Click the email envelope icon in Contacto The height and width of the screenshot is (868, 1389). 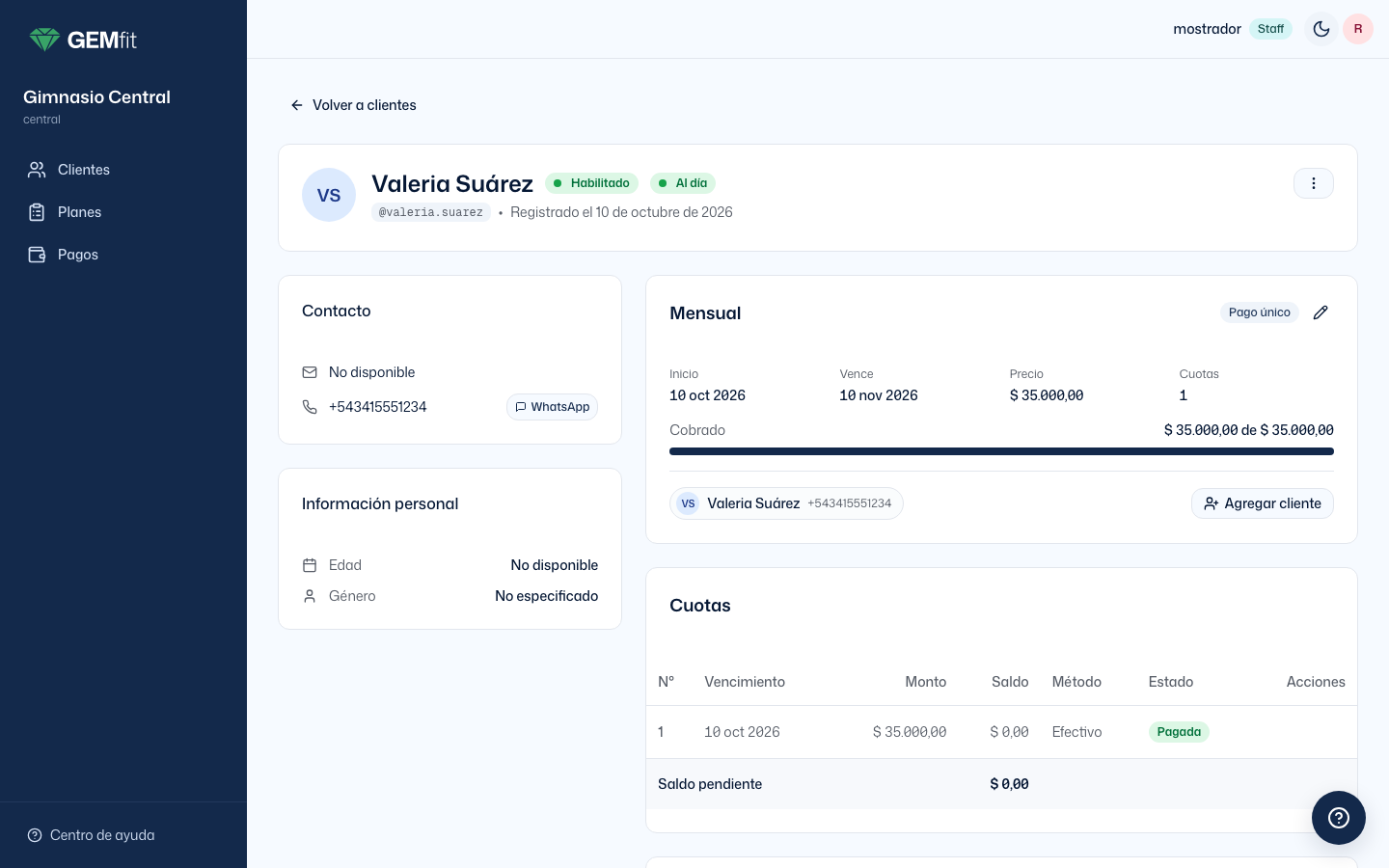click(310, 372)
